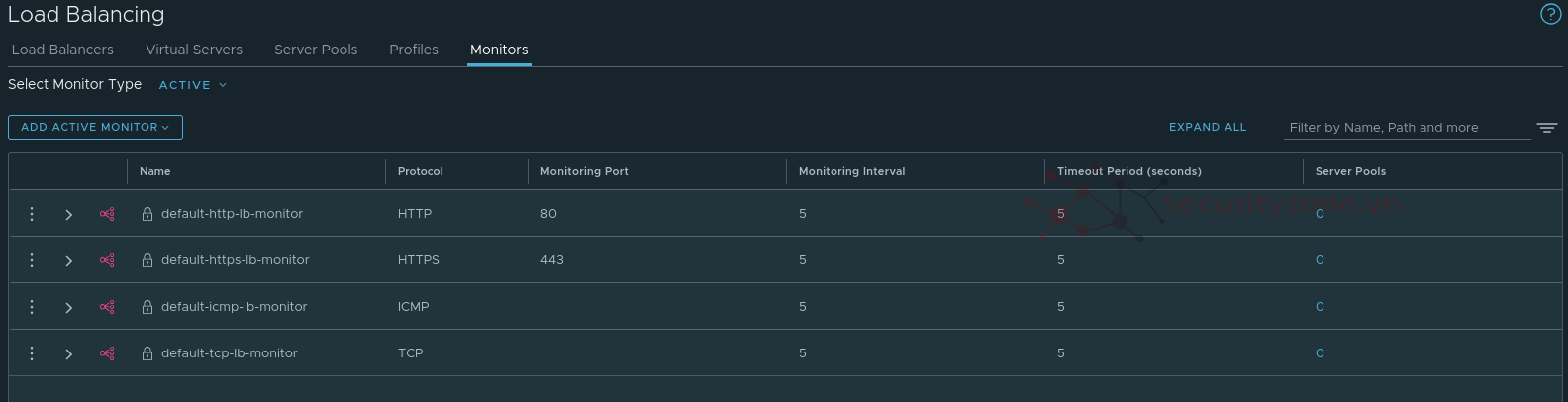Expand the default-icmp-lb-monitor row
The image size is (1568, 402).
(x=68, y=307)
